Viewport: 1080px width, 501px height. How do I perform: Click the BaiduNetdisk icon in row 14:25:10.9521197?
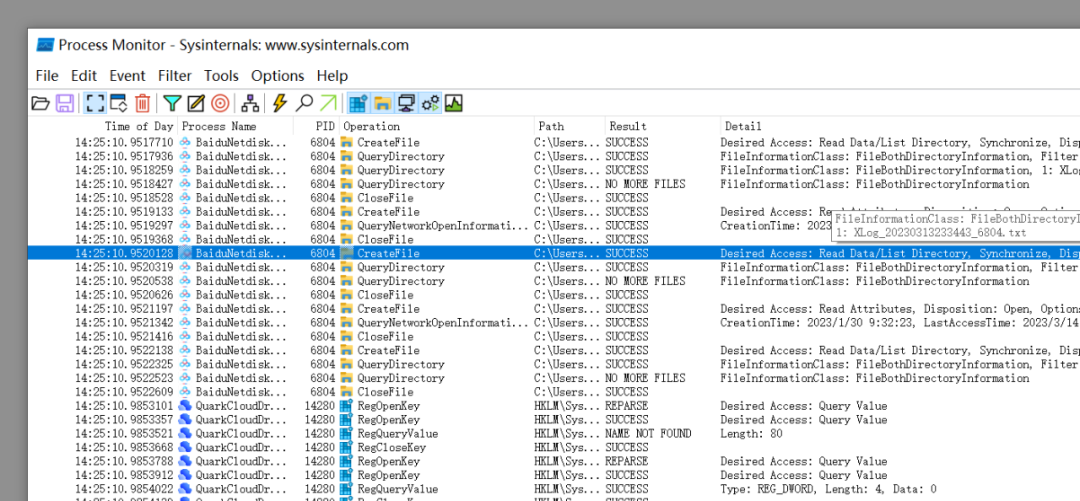(x=185, y=309)
